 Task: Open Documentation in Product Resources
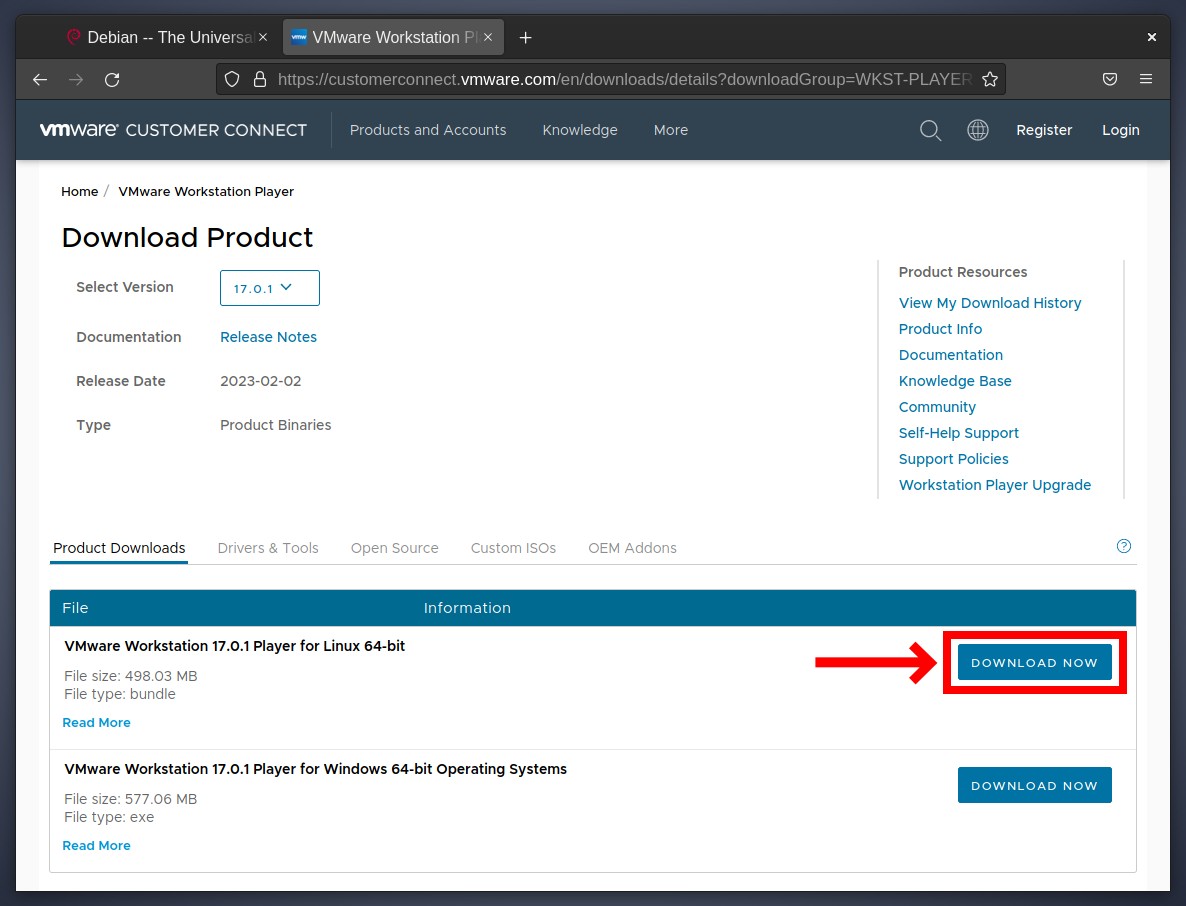(951, 355)
